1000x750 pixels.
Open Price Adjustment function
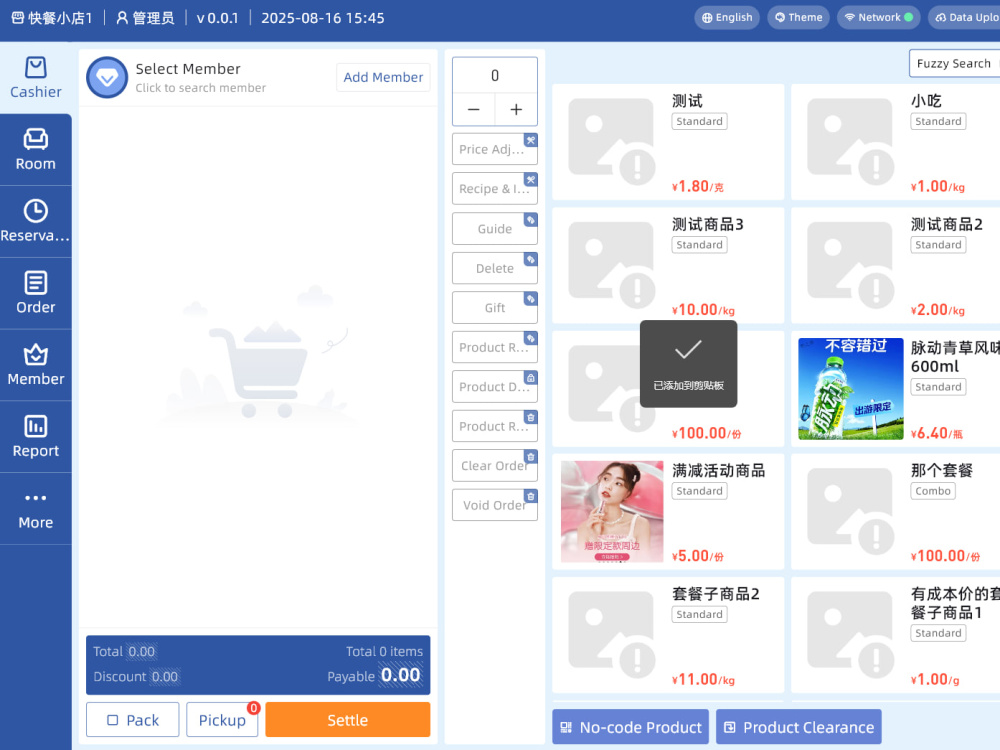495,149
